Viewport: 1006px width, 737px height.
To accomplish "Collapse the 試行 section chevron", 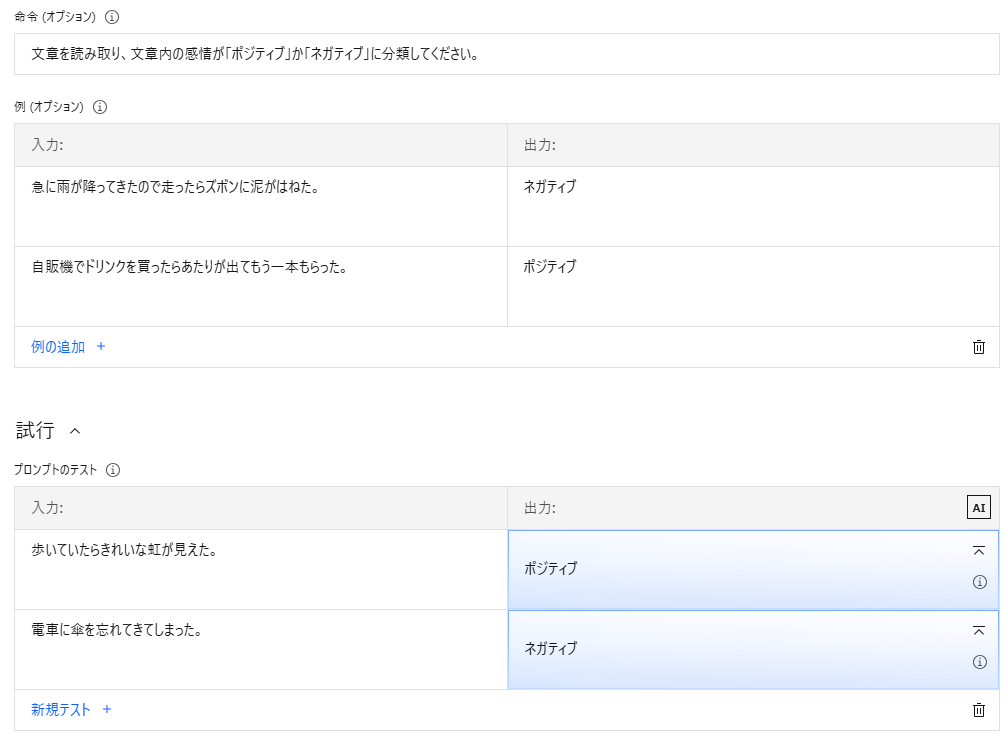I will tap(75, 431).
